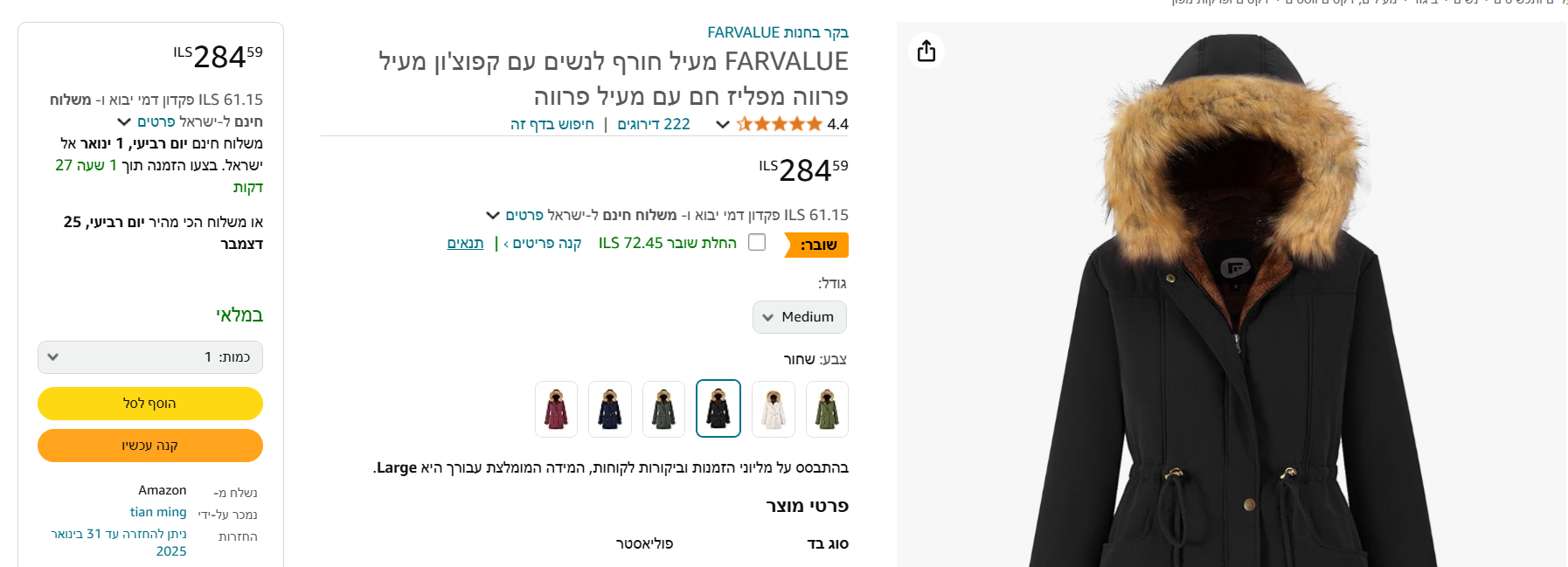Viewport: 1568px width, 567px height.
Task: Open the quantity dropdown in buy box
Action: [x=150, y=357]
